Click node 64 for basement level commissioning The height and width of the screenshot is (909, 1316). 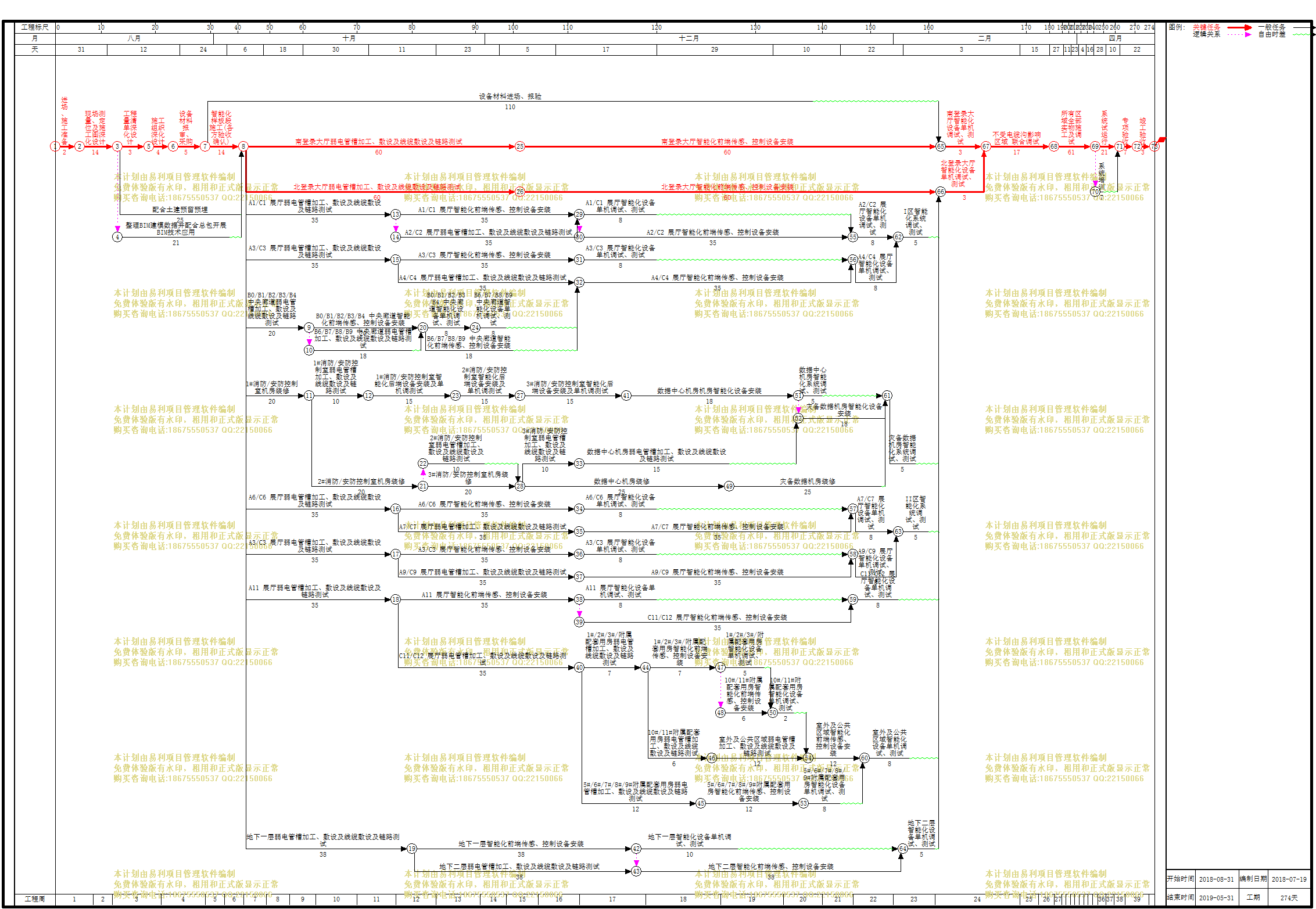pyautogui.click(x=902, y=849)
